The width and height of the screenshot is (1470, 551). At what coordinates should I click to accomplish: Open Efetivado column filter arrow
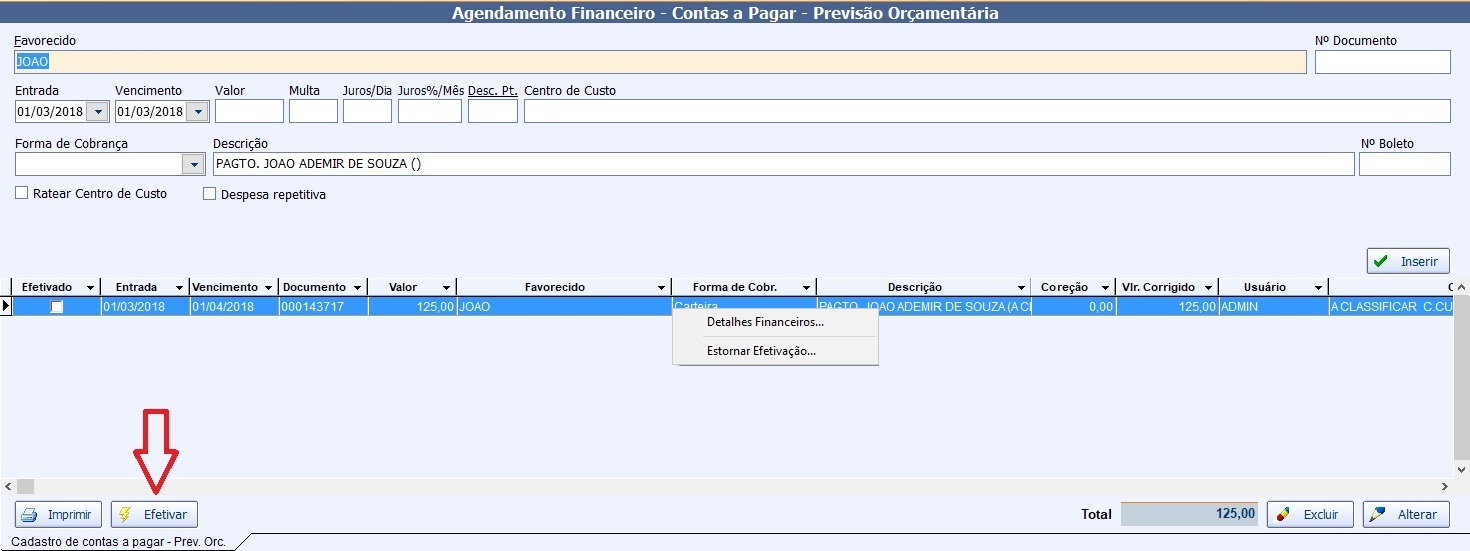[x=90, y=288]
